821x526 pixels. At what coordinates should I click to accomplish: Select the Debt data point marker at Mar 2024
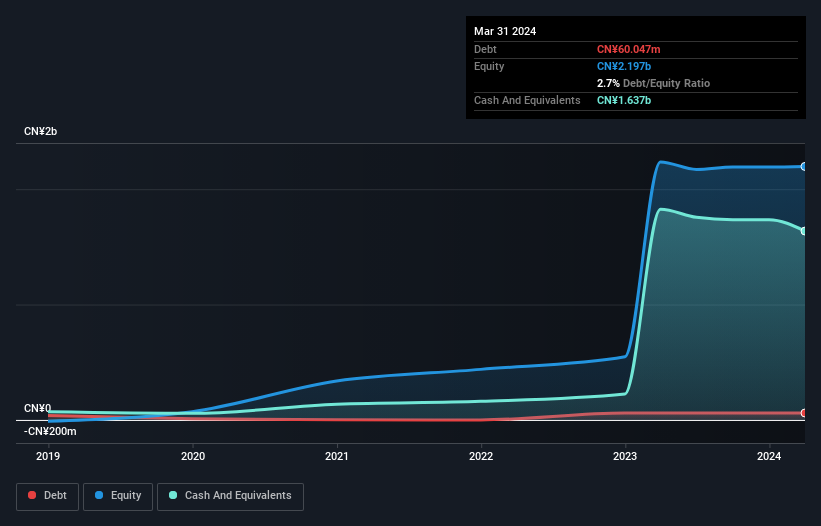pos(803,413)
